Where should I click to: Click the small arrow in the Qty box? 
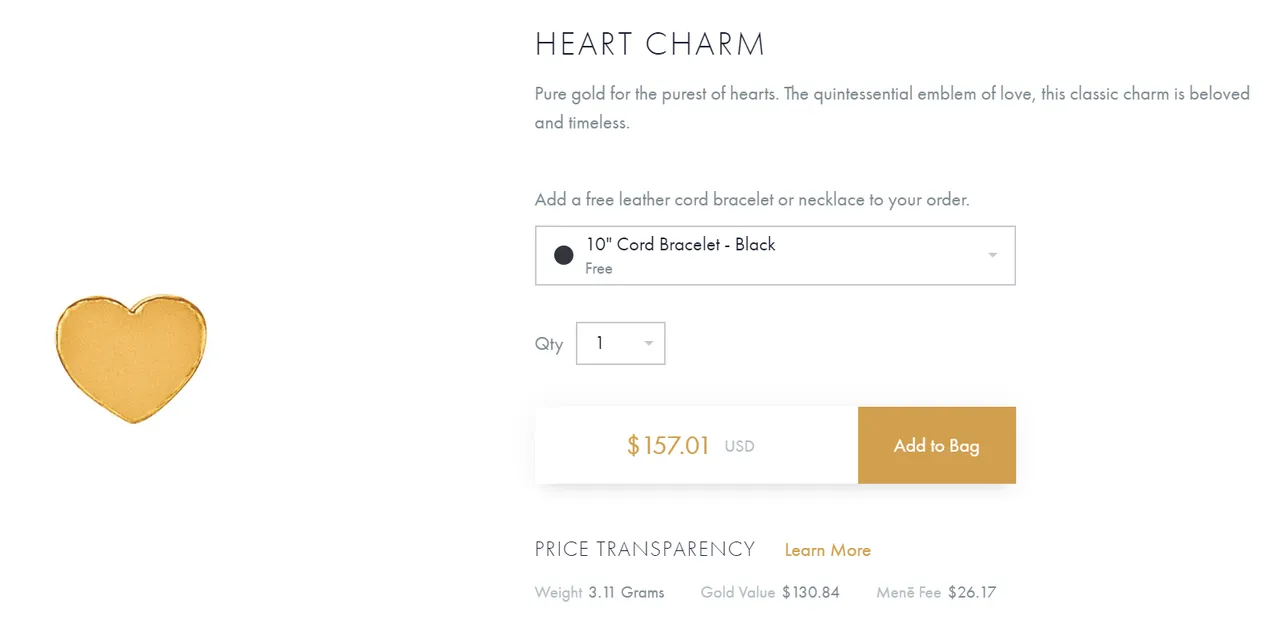(x=648, y=344)
